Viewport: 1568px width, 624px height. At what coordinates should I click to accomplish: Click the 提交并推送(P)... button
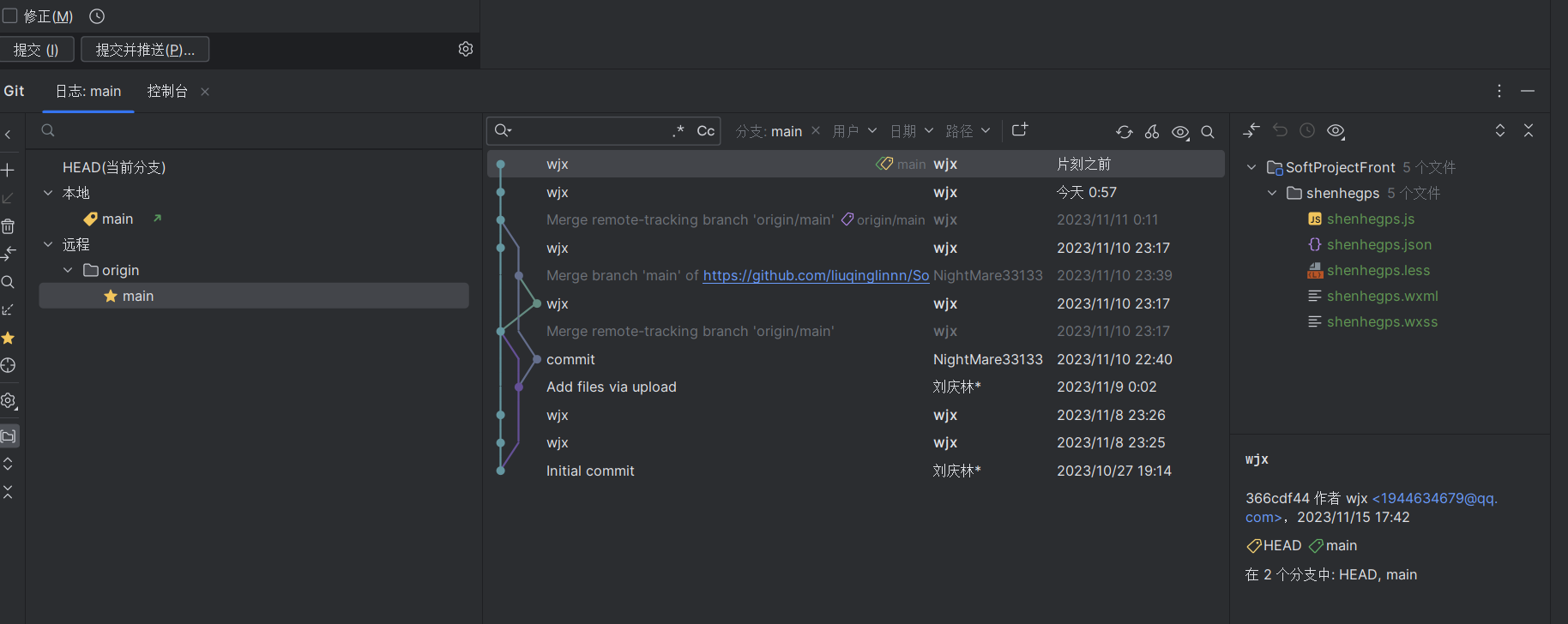click(x=145, y=50)
